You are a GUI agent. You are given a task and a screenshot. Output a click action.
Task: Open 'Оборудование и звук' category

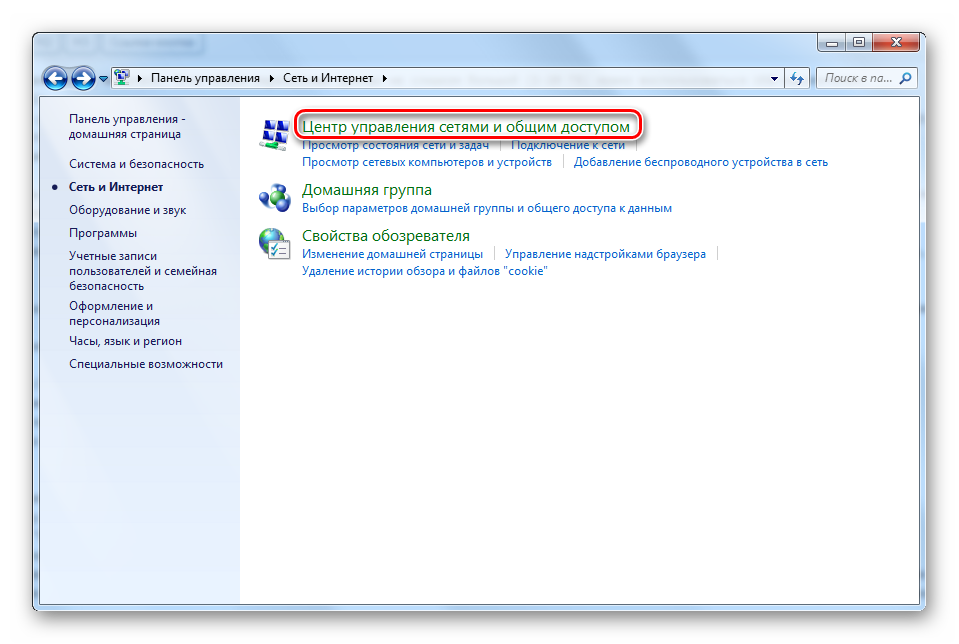coord(127,210)
